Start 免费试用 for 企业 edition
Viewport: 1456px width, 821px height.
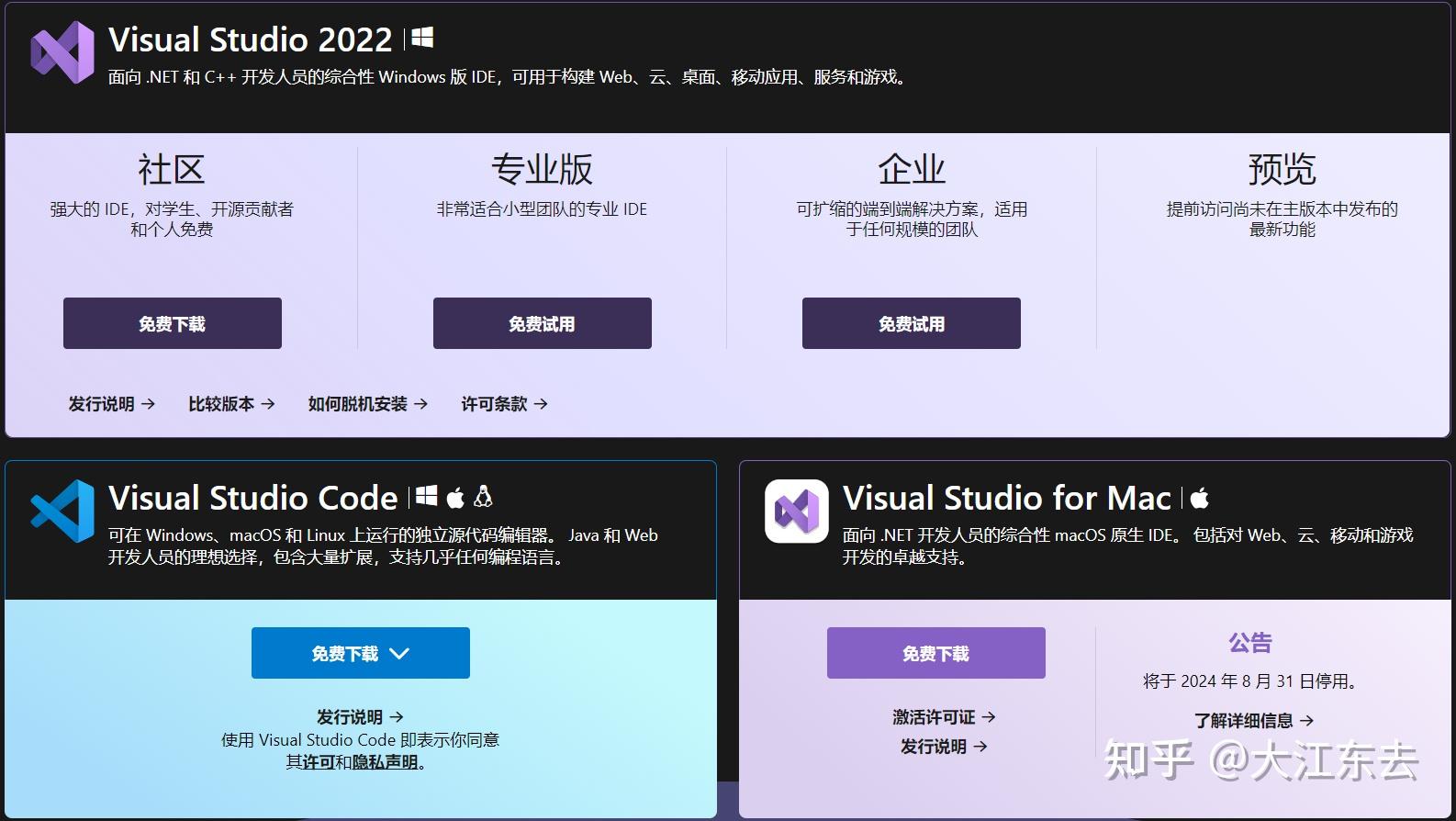point(912,323)
